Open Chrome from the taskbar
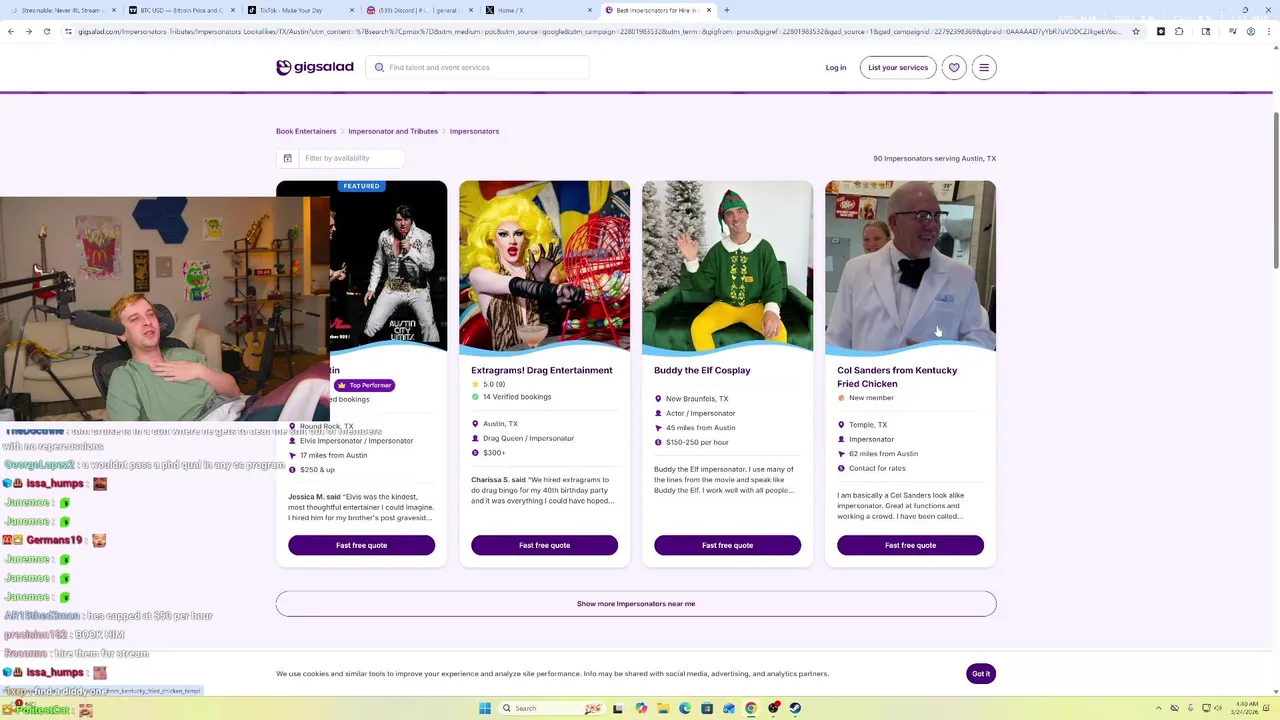 (x=751, y=708)
